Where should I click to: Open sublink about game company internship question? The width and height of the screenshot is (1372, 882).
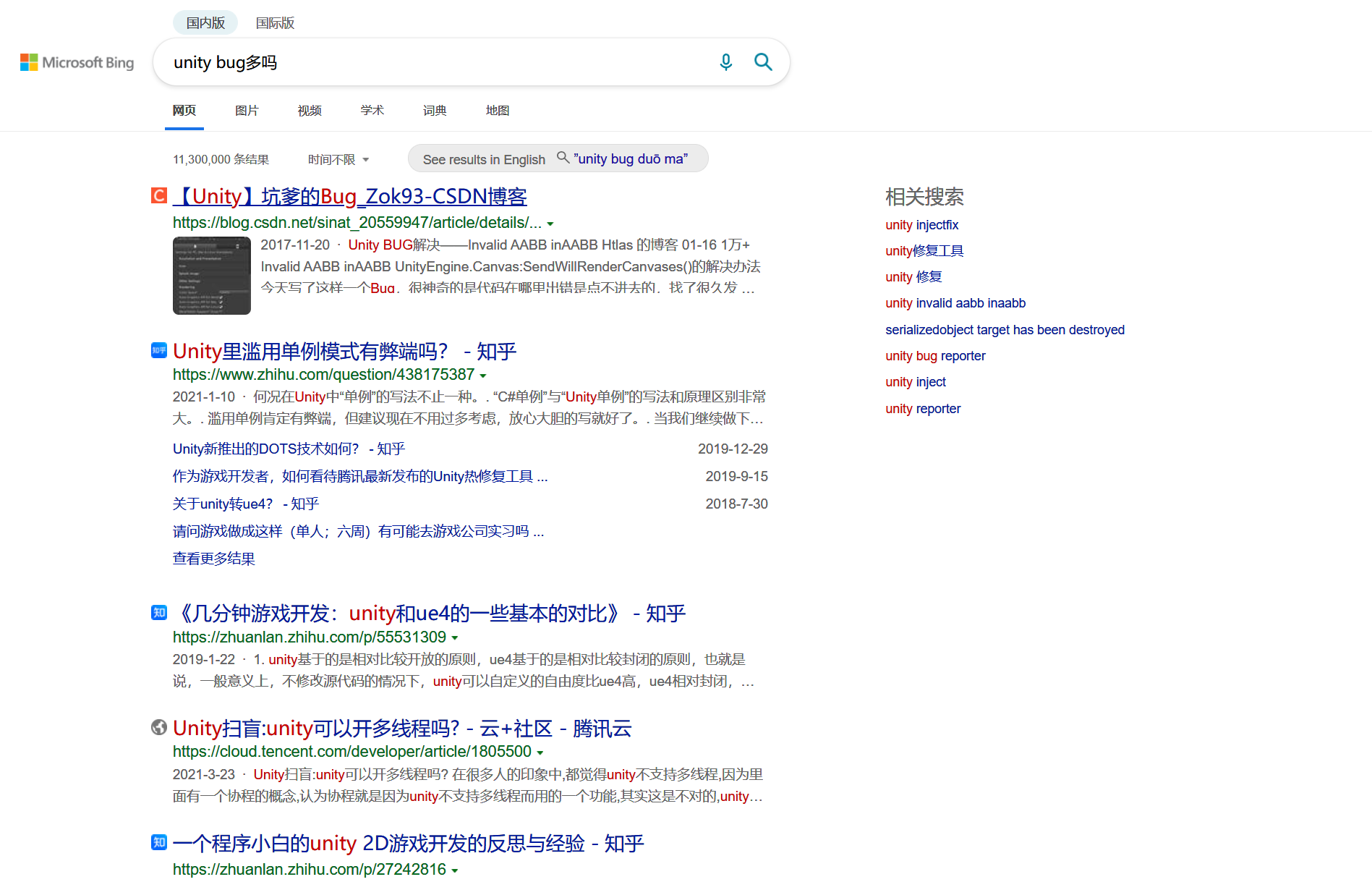[359, 531]
